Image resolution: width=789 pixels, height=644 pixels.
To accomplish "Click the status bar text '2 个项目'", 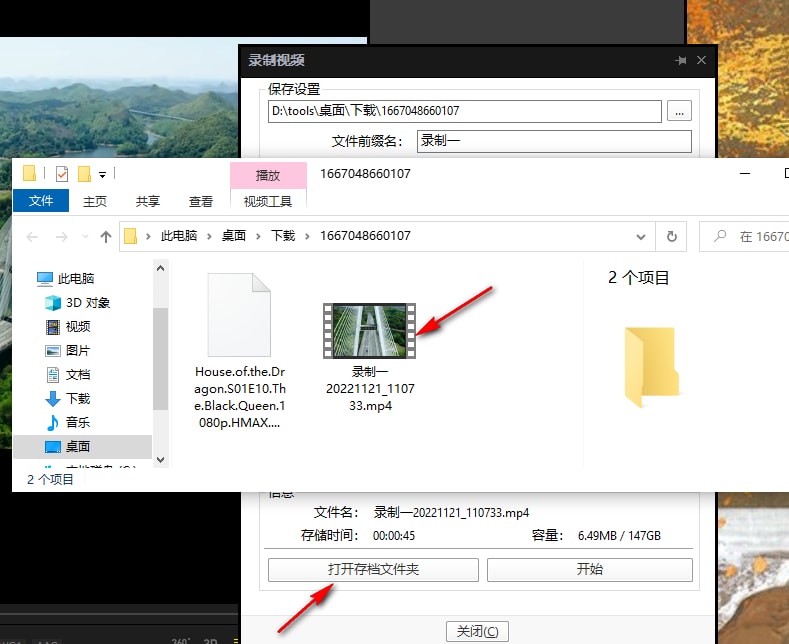I will (x=50, y=479).
